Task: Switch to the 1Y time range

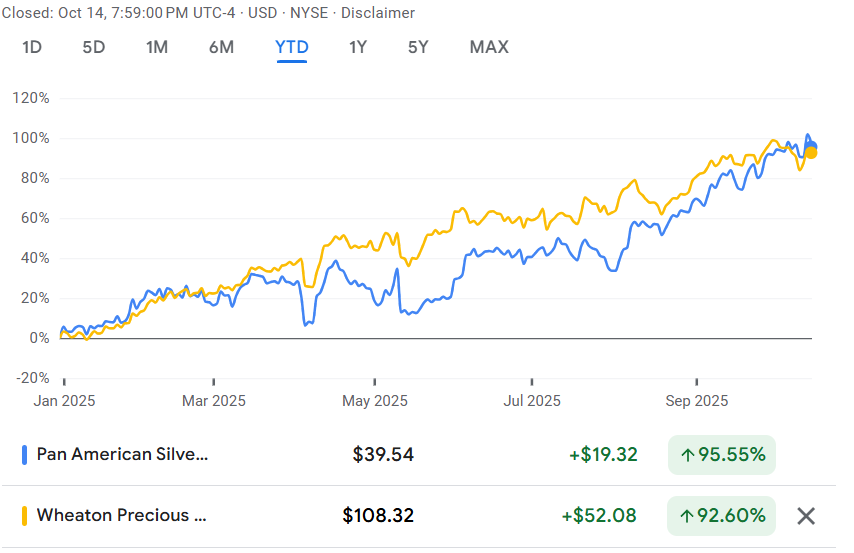Action: [x=358, y=47]
